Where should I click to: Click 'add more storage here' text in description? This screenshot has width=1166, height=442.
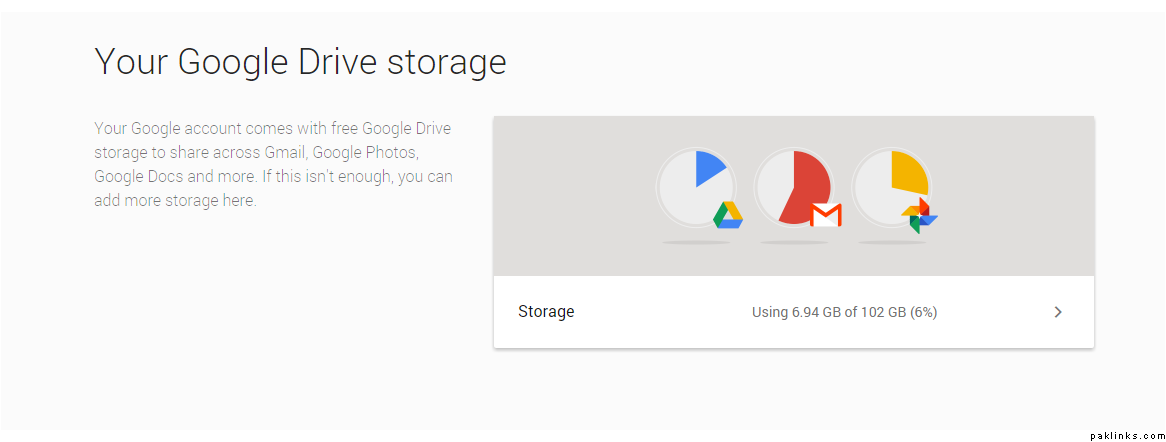point(175,200)
